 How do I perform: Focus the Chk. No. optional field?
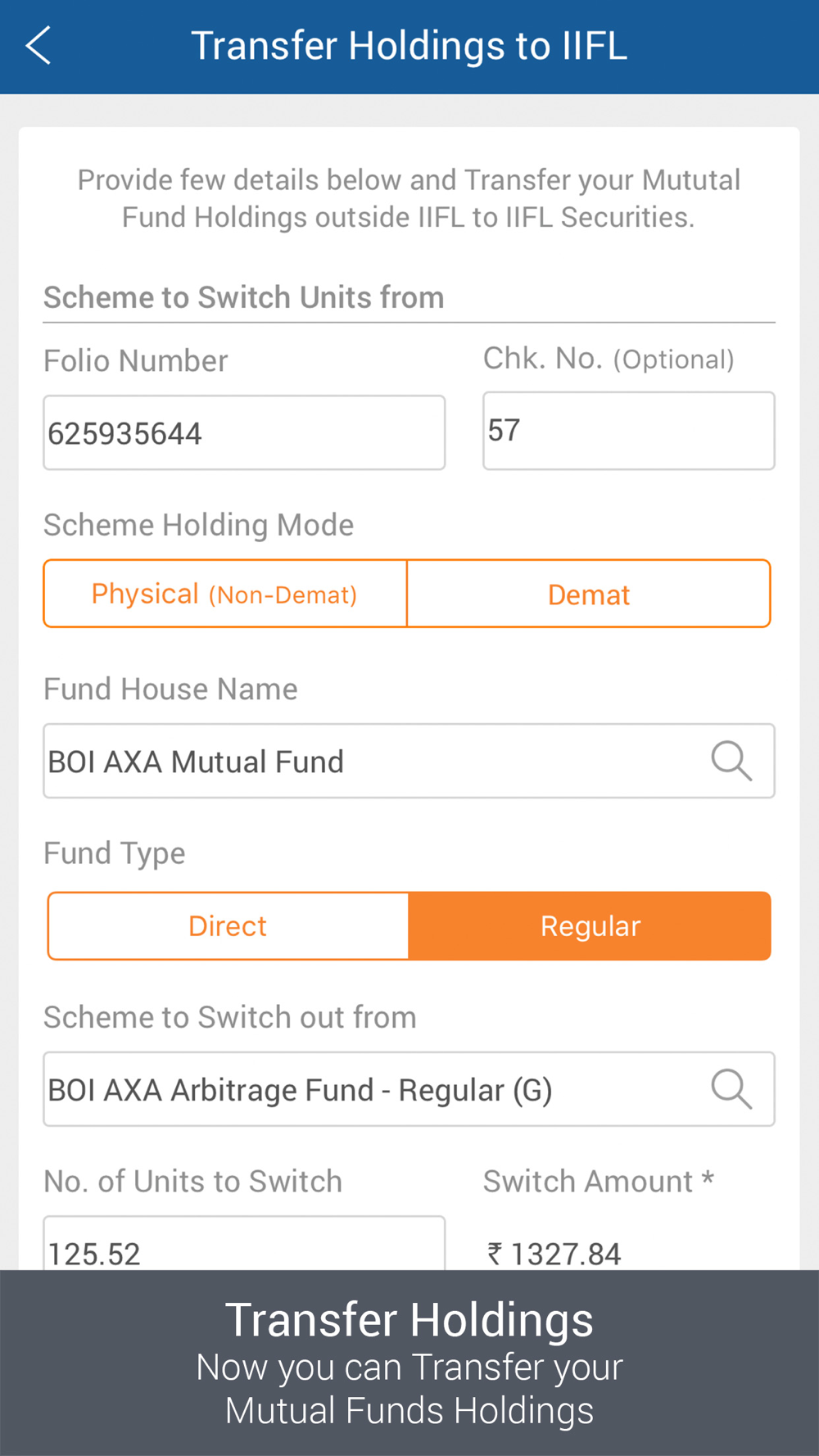coord(628,431)
